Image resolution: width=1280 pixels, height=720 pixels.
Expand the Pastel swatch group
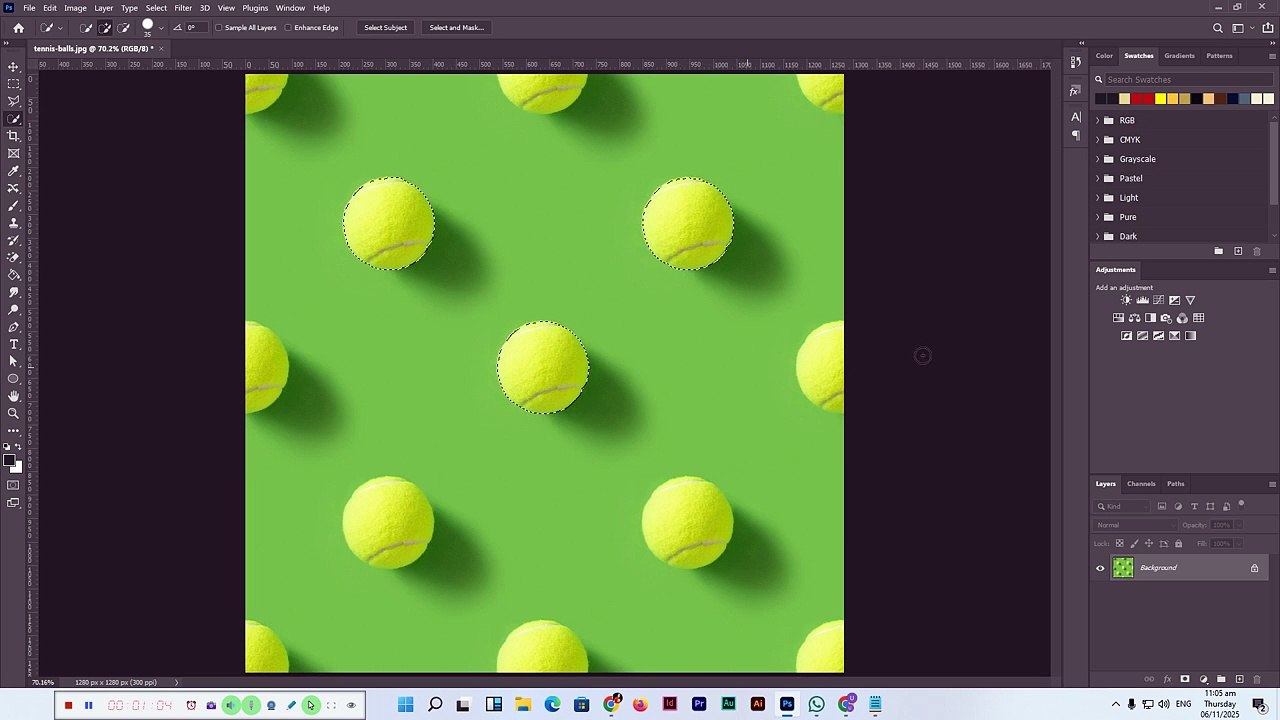click(1097, 178)
